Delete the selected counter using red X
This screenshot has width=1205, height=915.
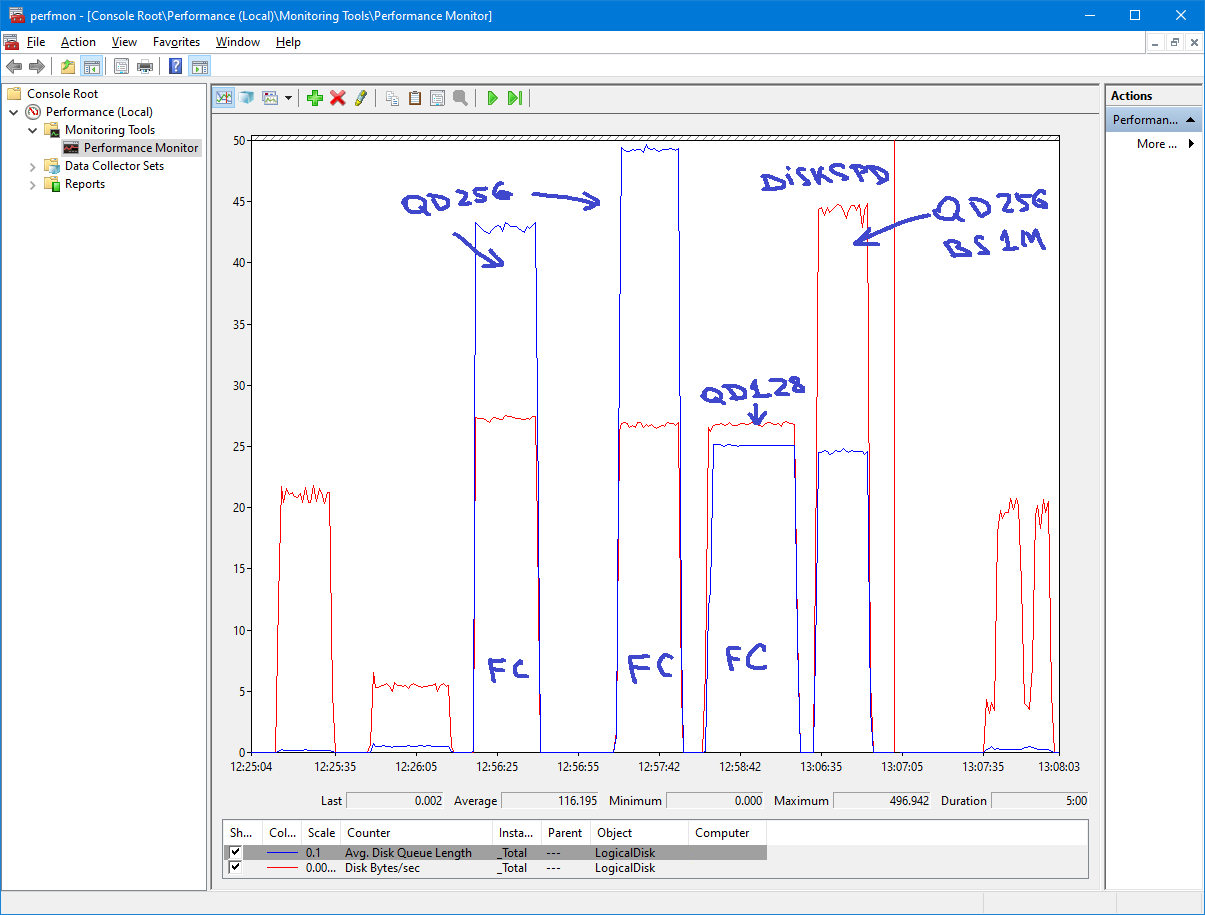(x=338, y=97)
